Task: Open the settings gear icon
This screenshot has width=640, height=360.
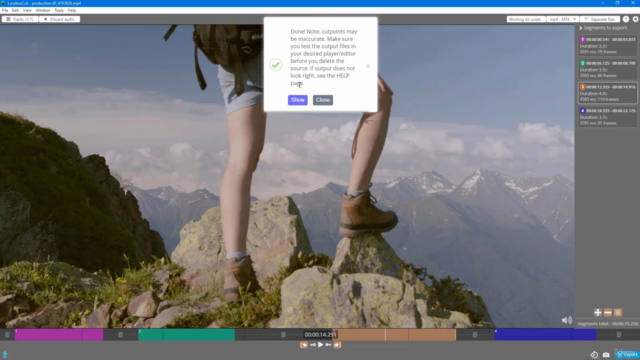Action: coord(636,19)
